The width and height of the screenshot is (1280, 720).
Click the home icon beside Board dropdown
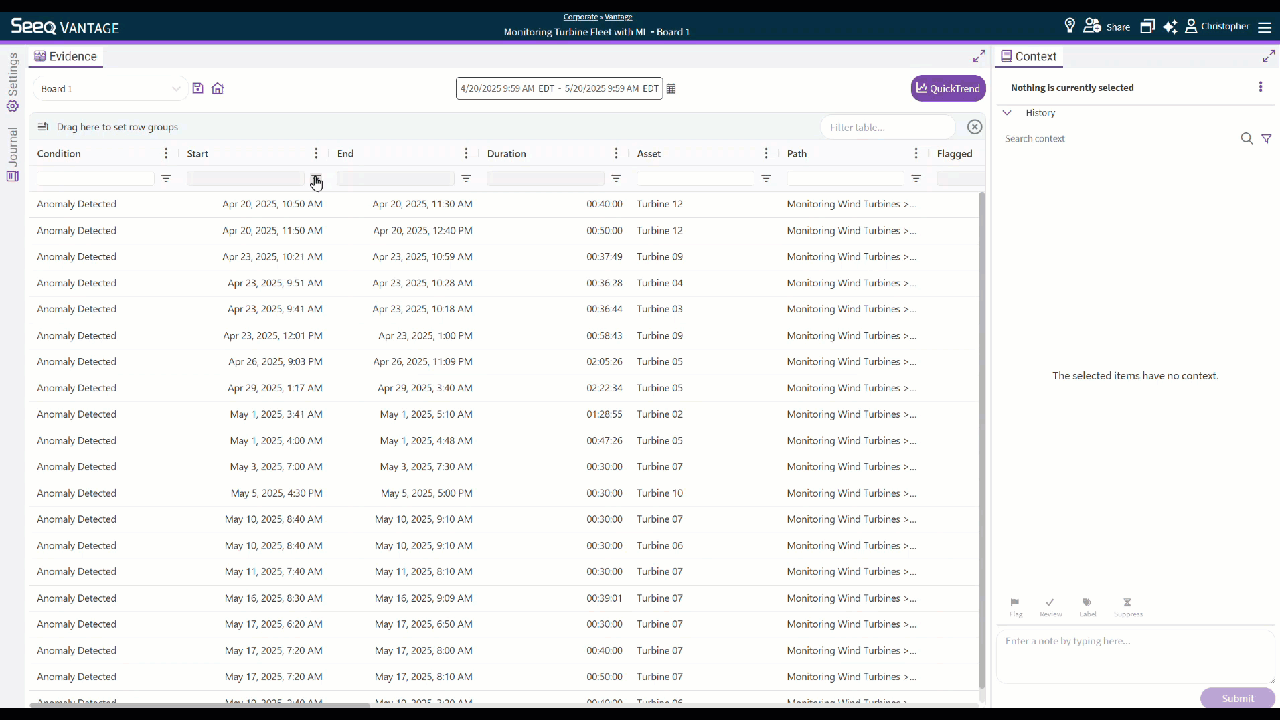pos(218,88)
